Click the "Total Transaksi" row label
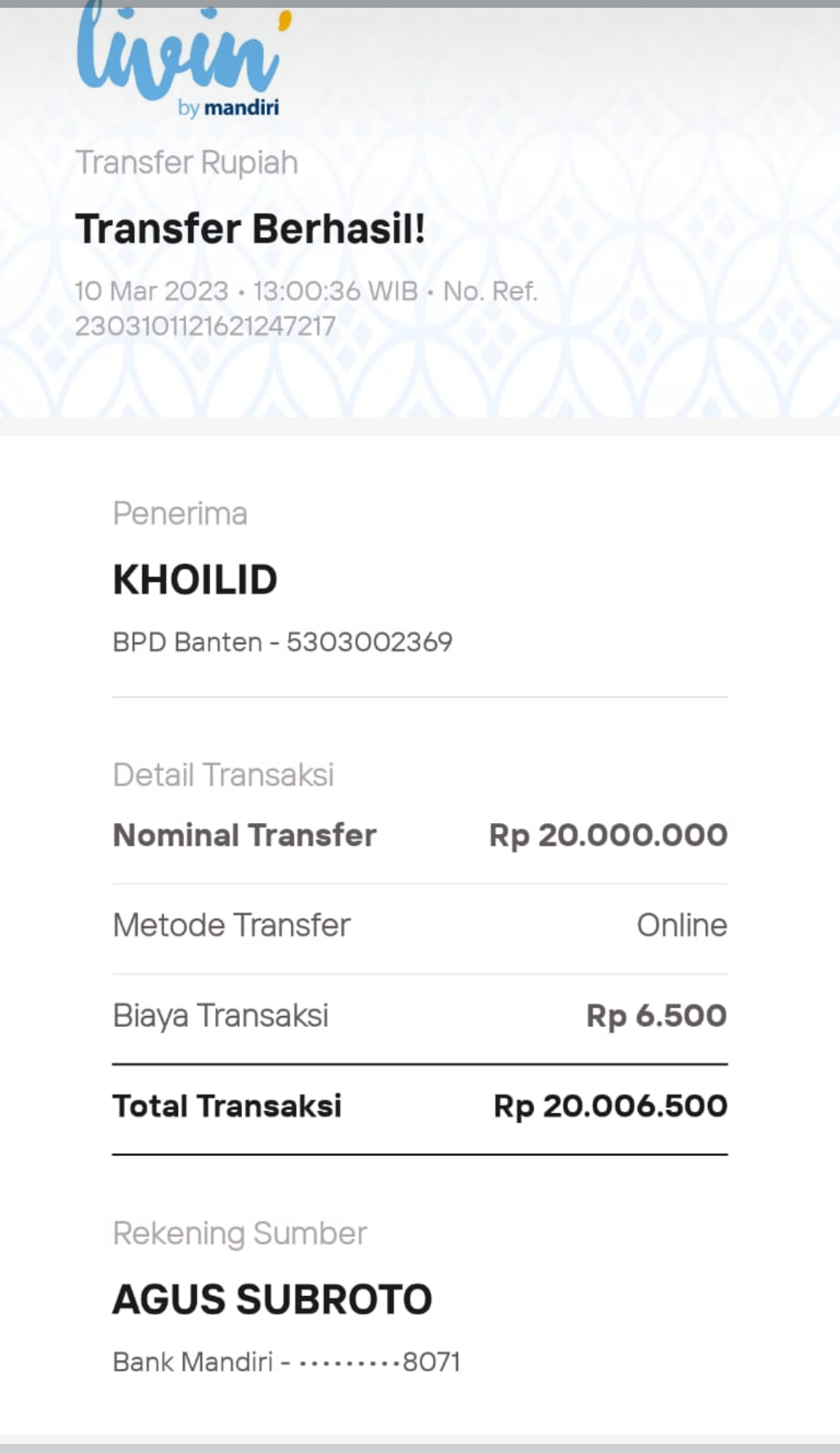Image resolution: width=840 pixels, height=1454 pixels. click(227, 1105)
